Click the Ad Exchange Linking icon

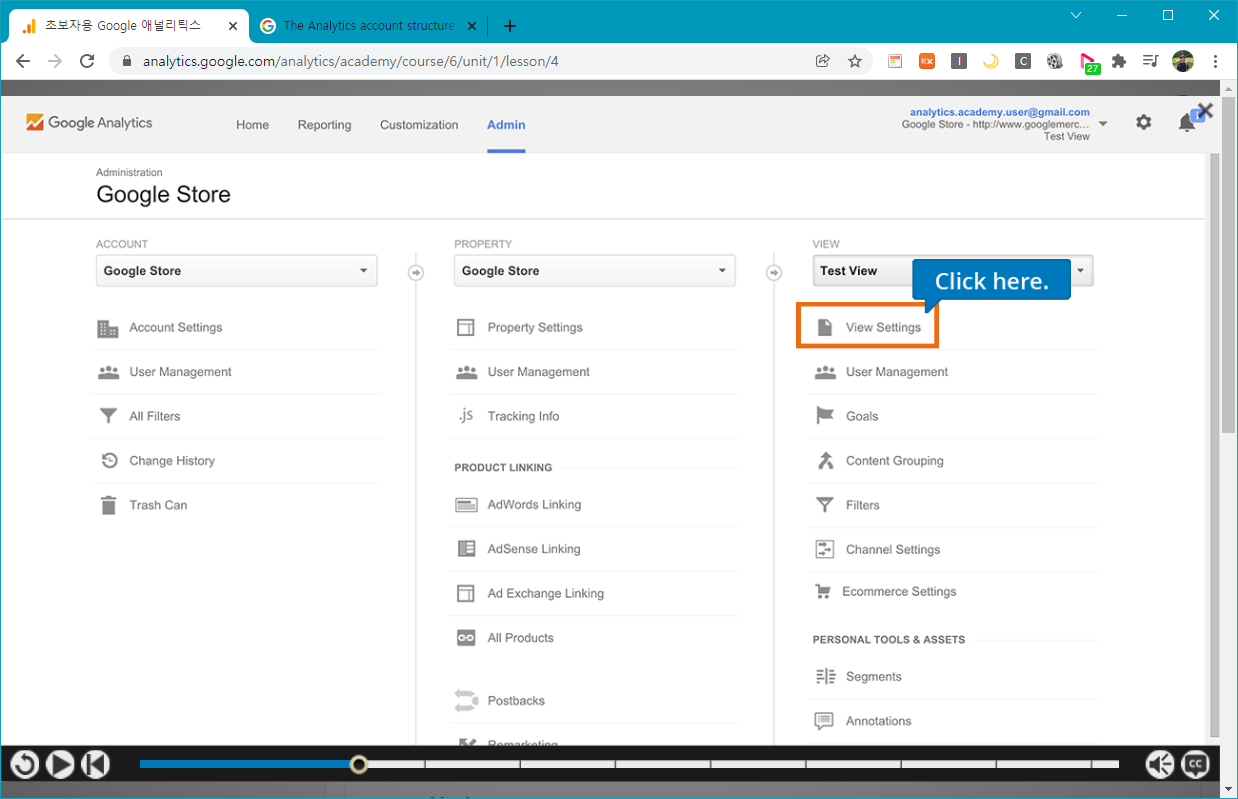(x=466, y=593)
